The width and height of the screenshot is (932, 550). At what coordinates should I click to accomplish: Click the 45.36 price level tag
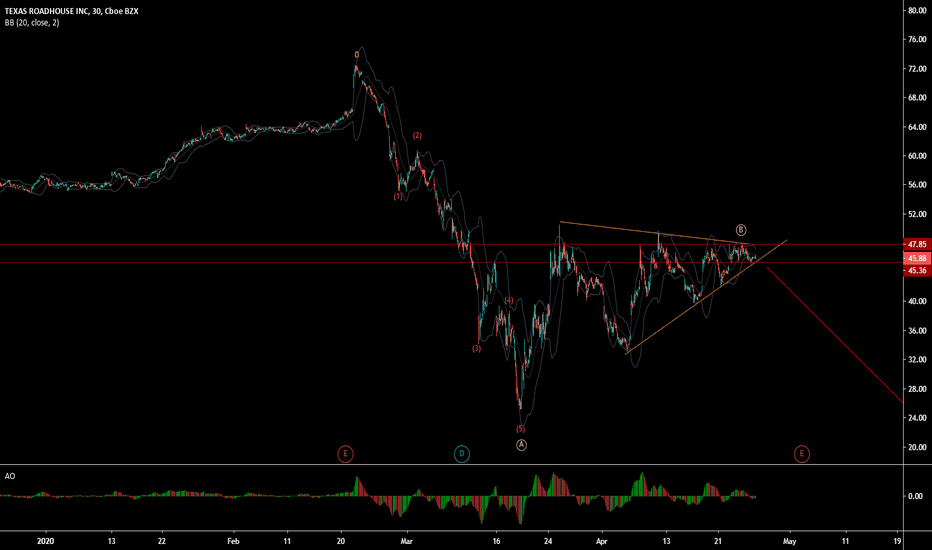point(917,271)
